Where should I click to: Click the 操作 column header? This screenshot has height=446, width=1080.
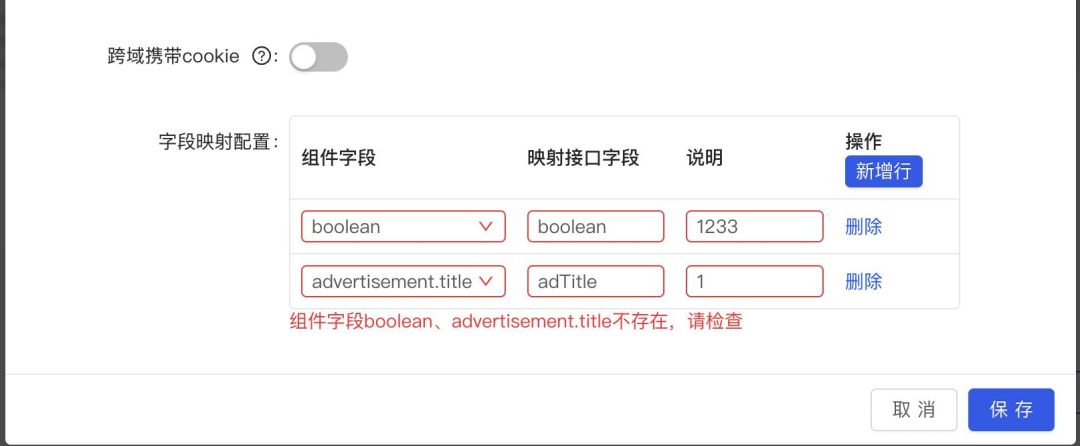coord(864,141)
